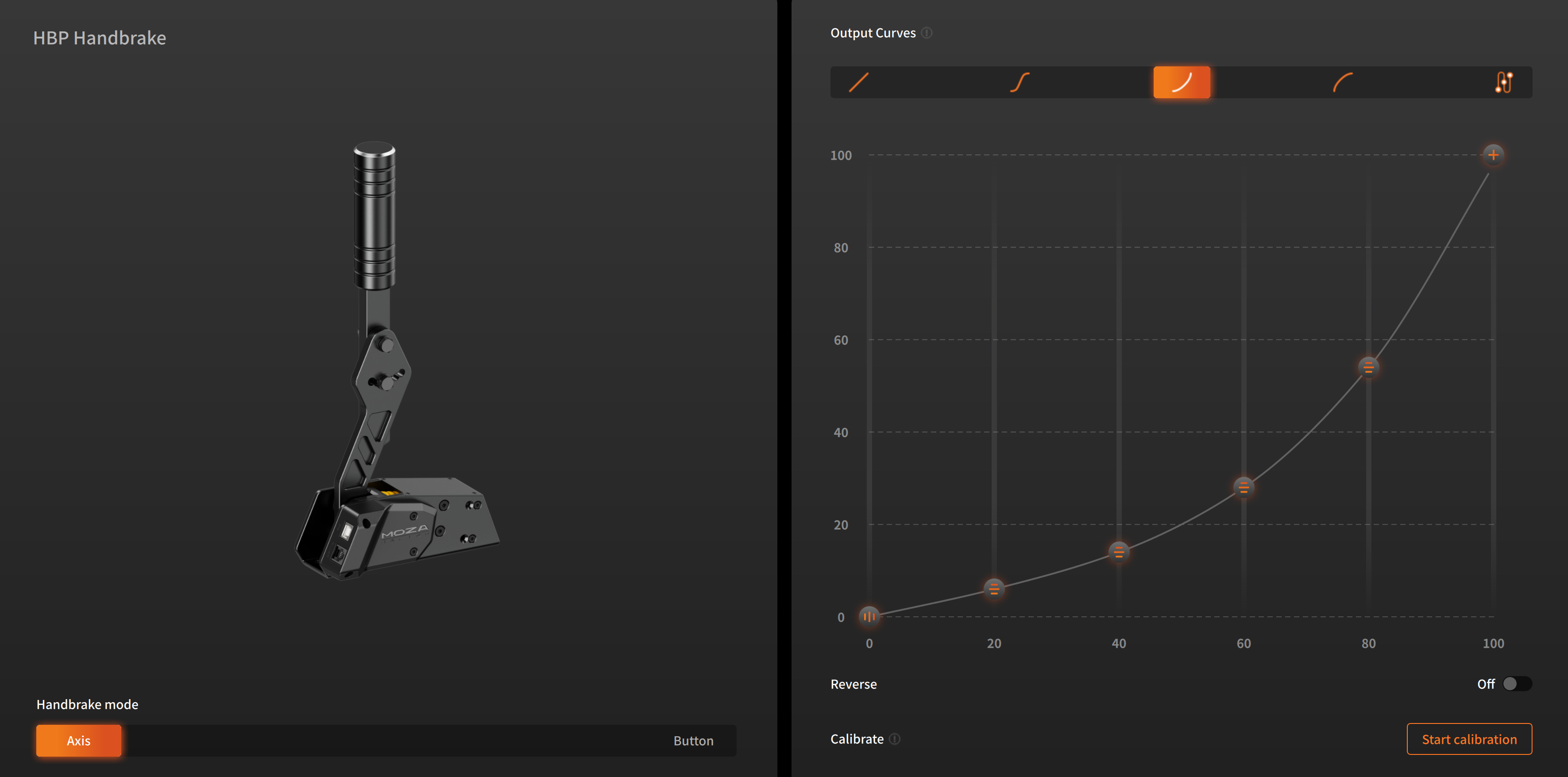Open the Output Curves info icon

pos(927,33)
